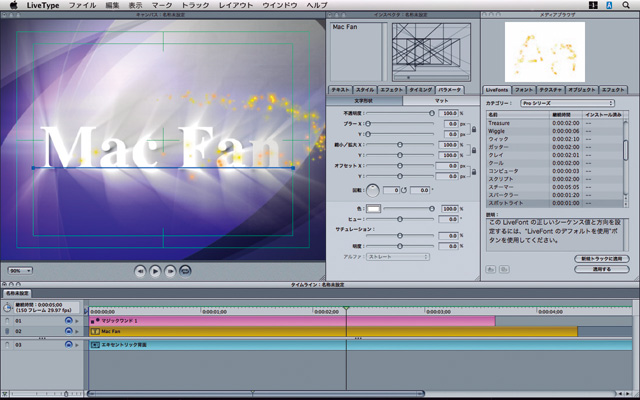
Task: Click the 新規トラックに適用 button
Action: click(602, 259)
